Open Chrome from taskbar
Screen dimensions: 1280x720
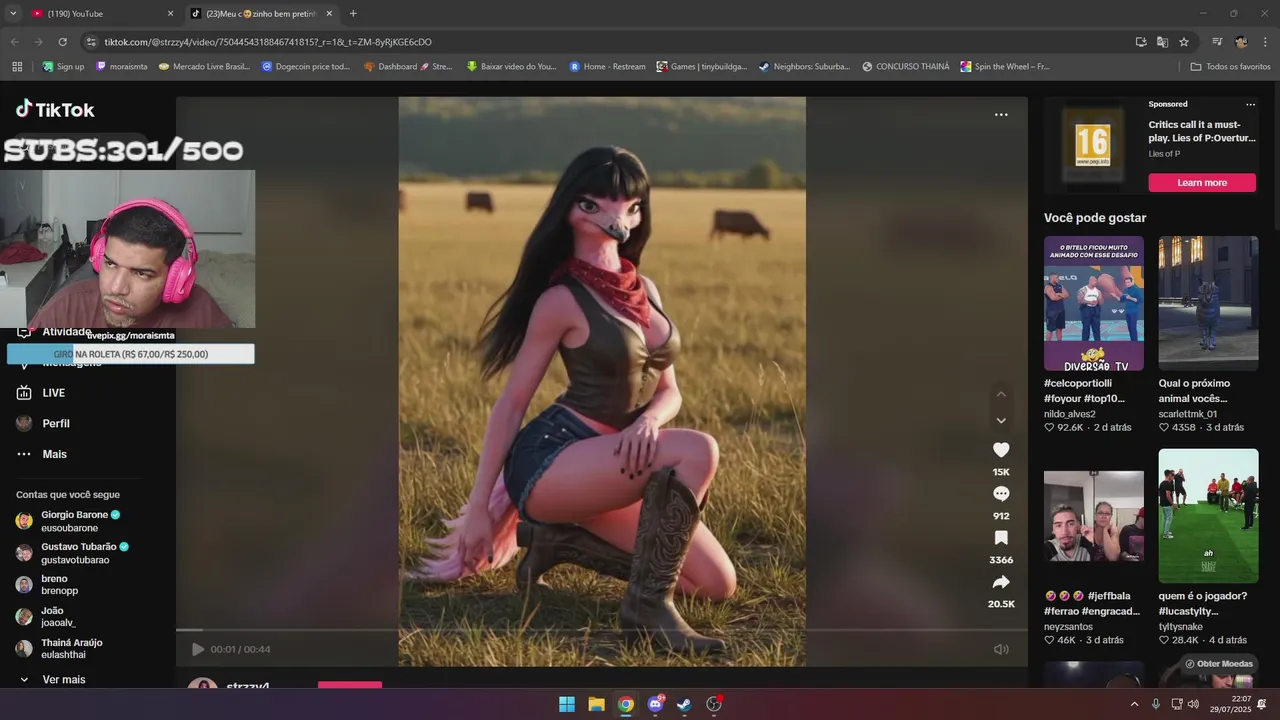point(626,704)
